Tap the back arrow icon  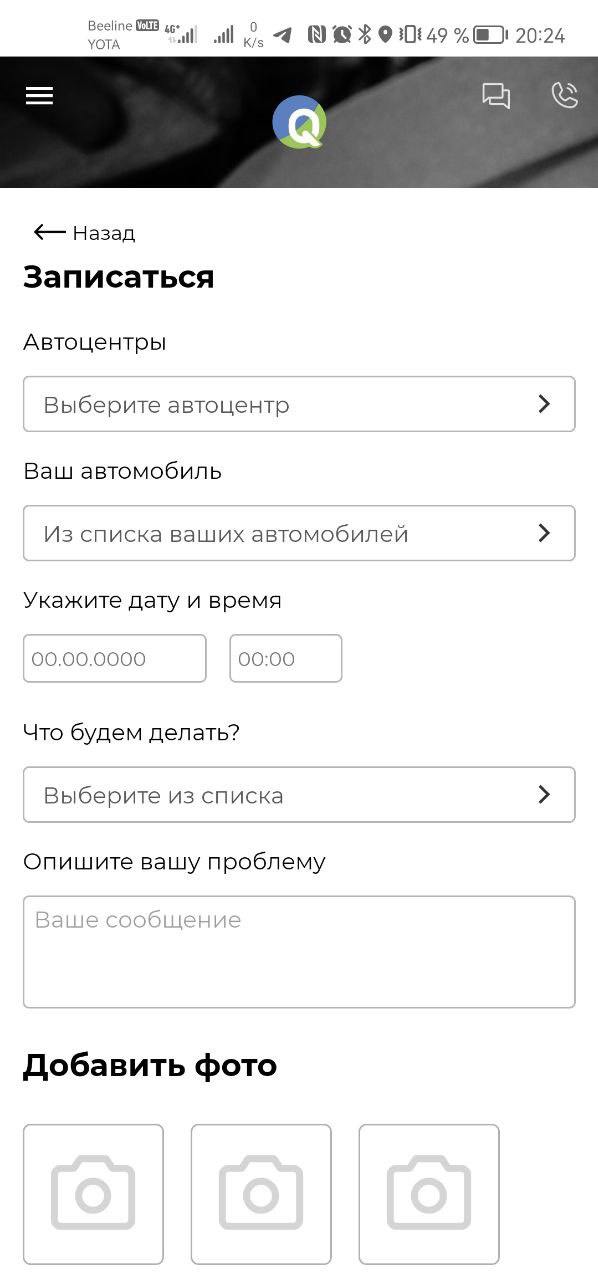tap(49, 232)
